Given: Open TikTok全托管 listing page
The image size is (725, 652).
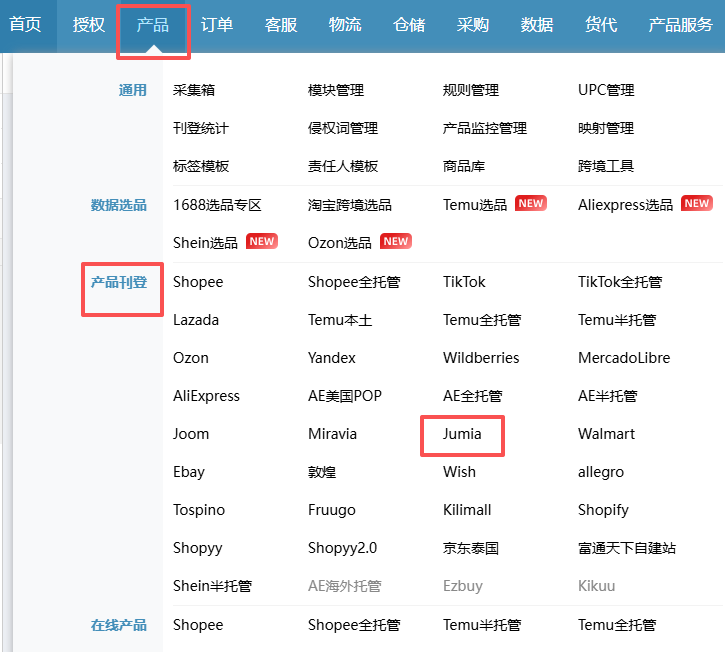Looking at the screenshot, I should [620, 282].
